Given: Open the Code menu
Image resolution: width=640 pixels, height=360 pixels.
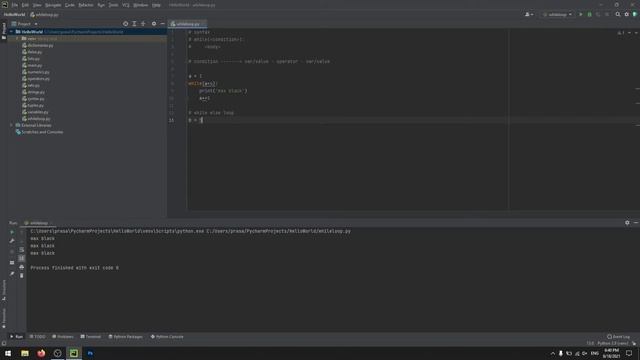Looking at the screenshot, I should [x=70, y=5].
